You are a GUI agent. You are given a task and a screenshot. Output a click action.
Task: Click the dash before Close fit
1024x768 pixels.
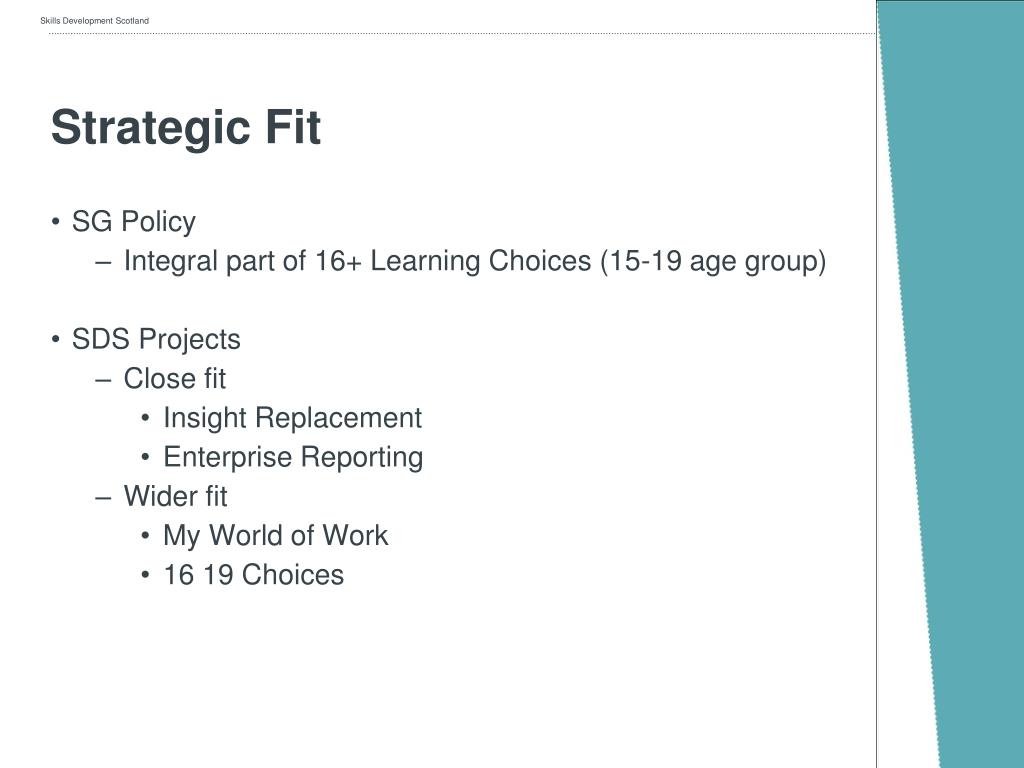point(103,379)
